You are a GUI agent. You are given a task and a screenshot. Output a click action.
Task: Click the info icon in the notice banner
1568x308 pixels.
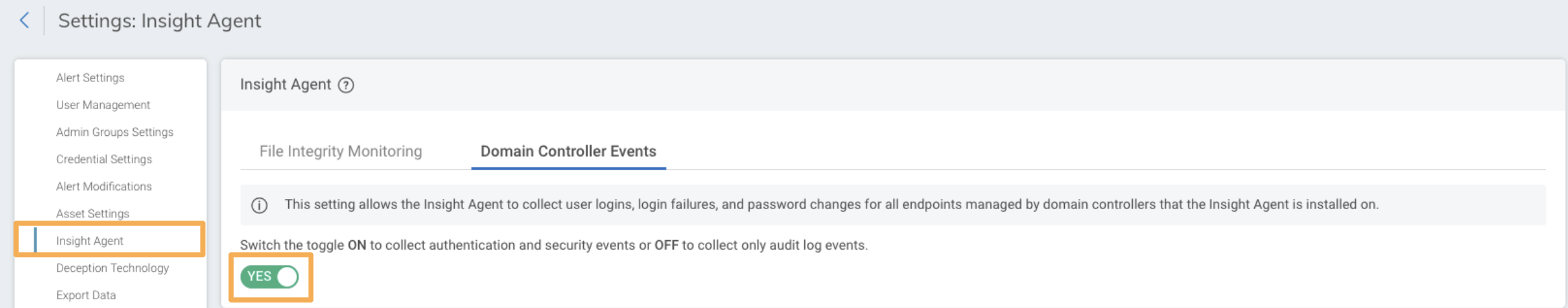click(x=259, y=205)
